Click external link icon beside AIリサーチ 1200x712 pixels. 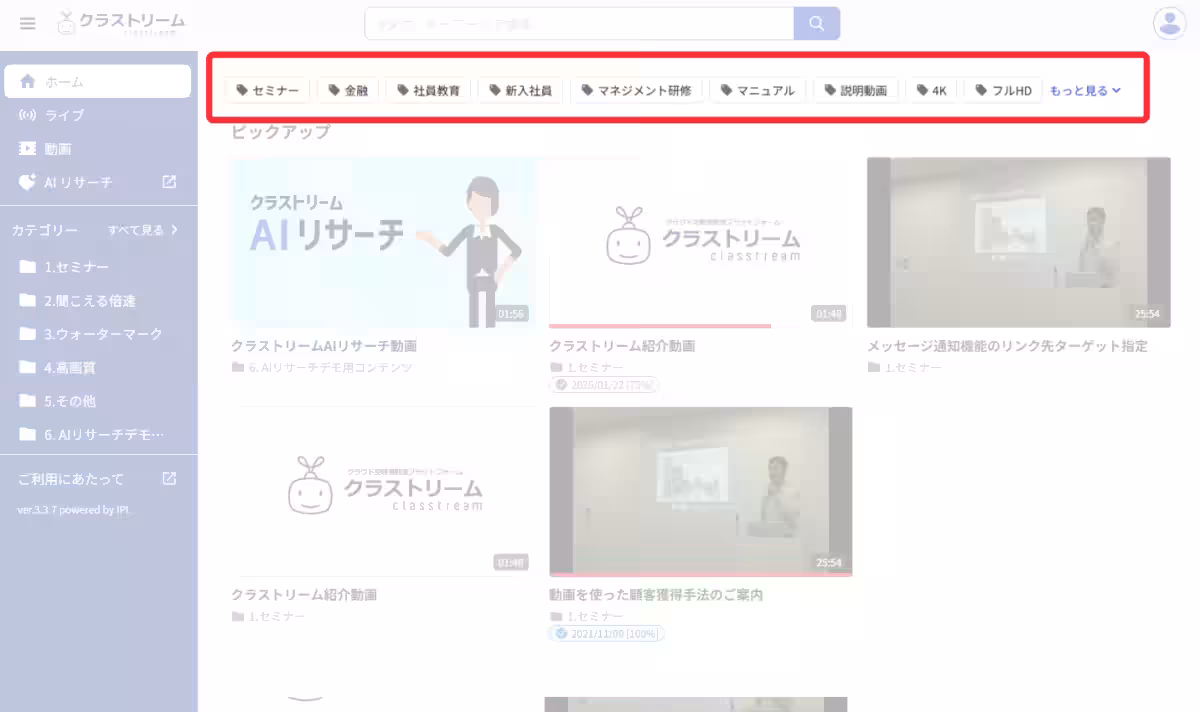point(169,182)
